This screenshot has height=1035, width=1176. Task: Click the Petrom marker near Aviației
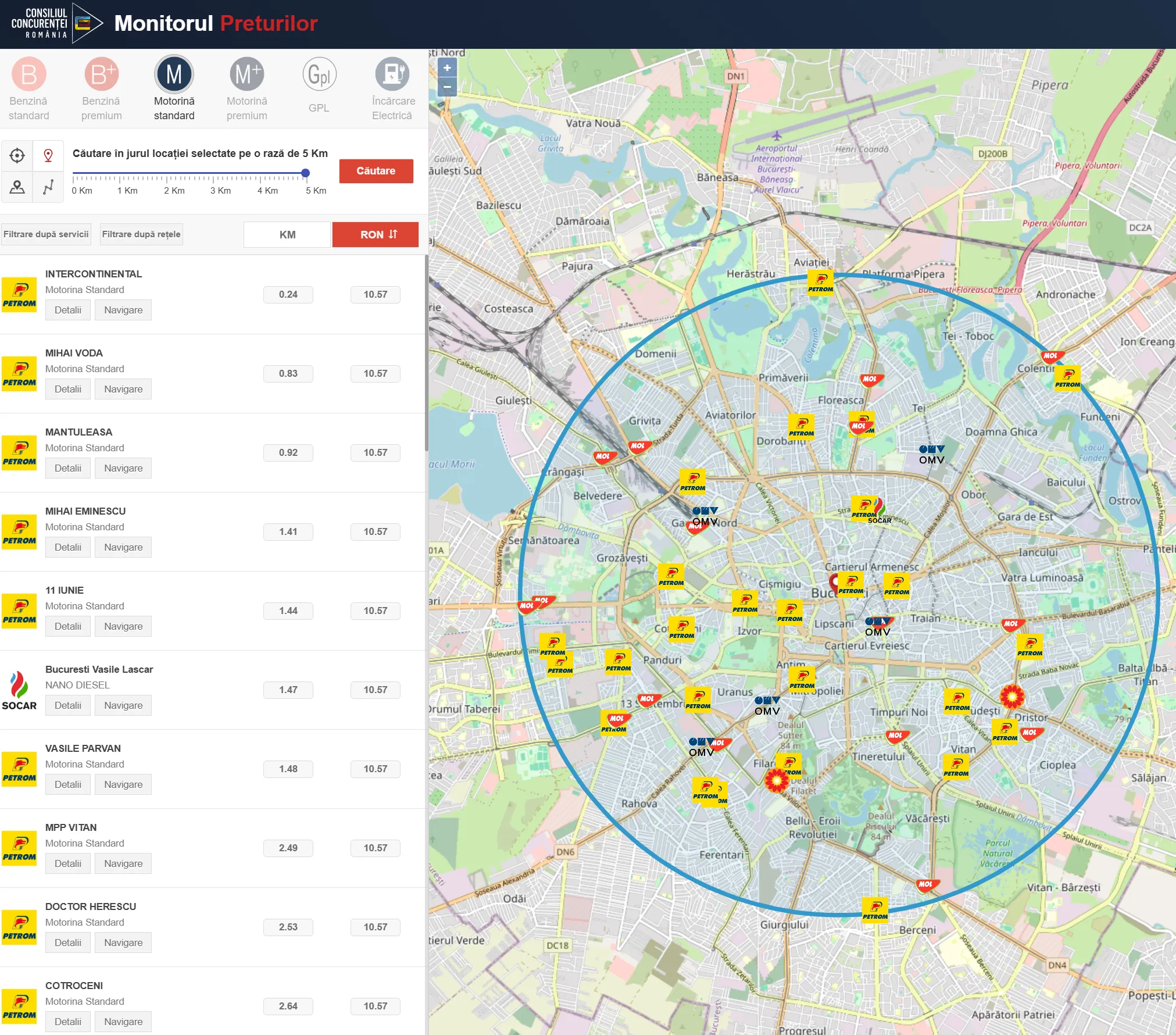click(821, 283)
